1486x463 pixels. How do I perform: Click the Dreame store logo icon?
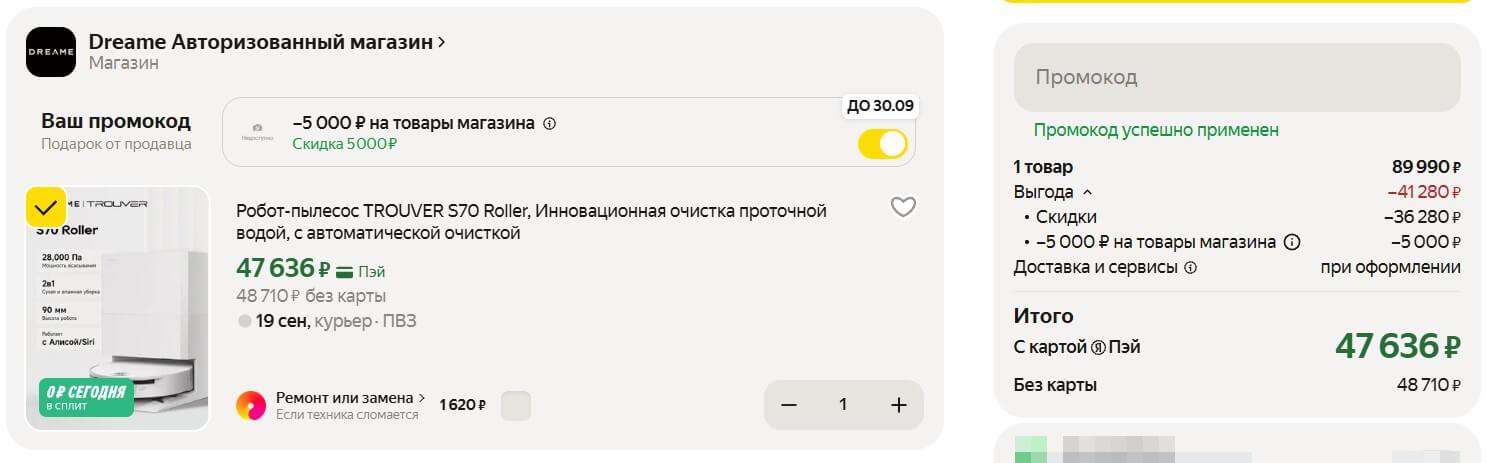pyautogui.click(x=51, y=52)
